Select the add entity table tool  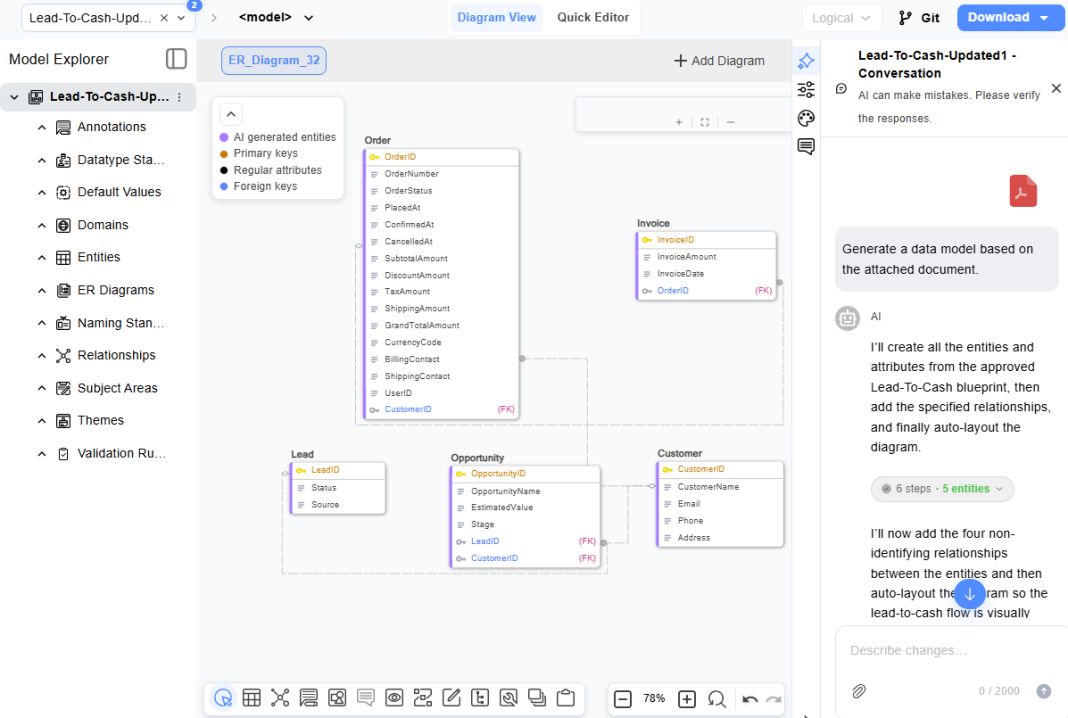[x=251, y=698]
